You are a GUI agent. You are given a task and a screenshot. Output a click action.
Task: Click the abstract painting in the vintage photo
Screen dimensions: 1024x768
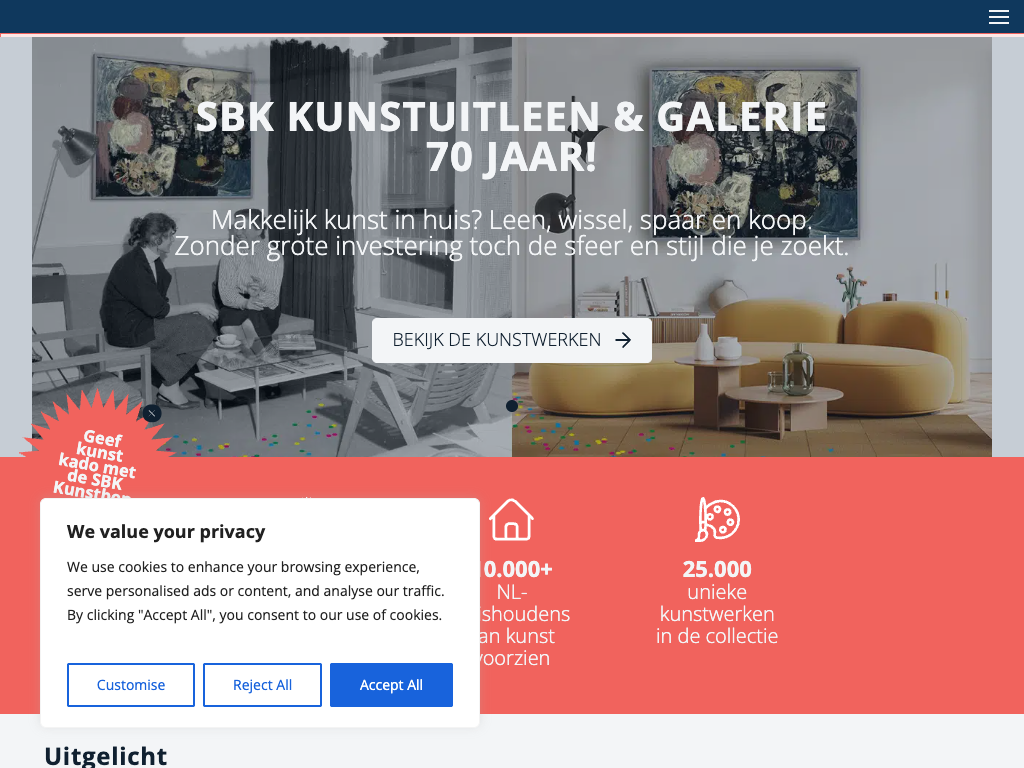pyautogui.click(x=173, y=126)
